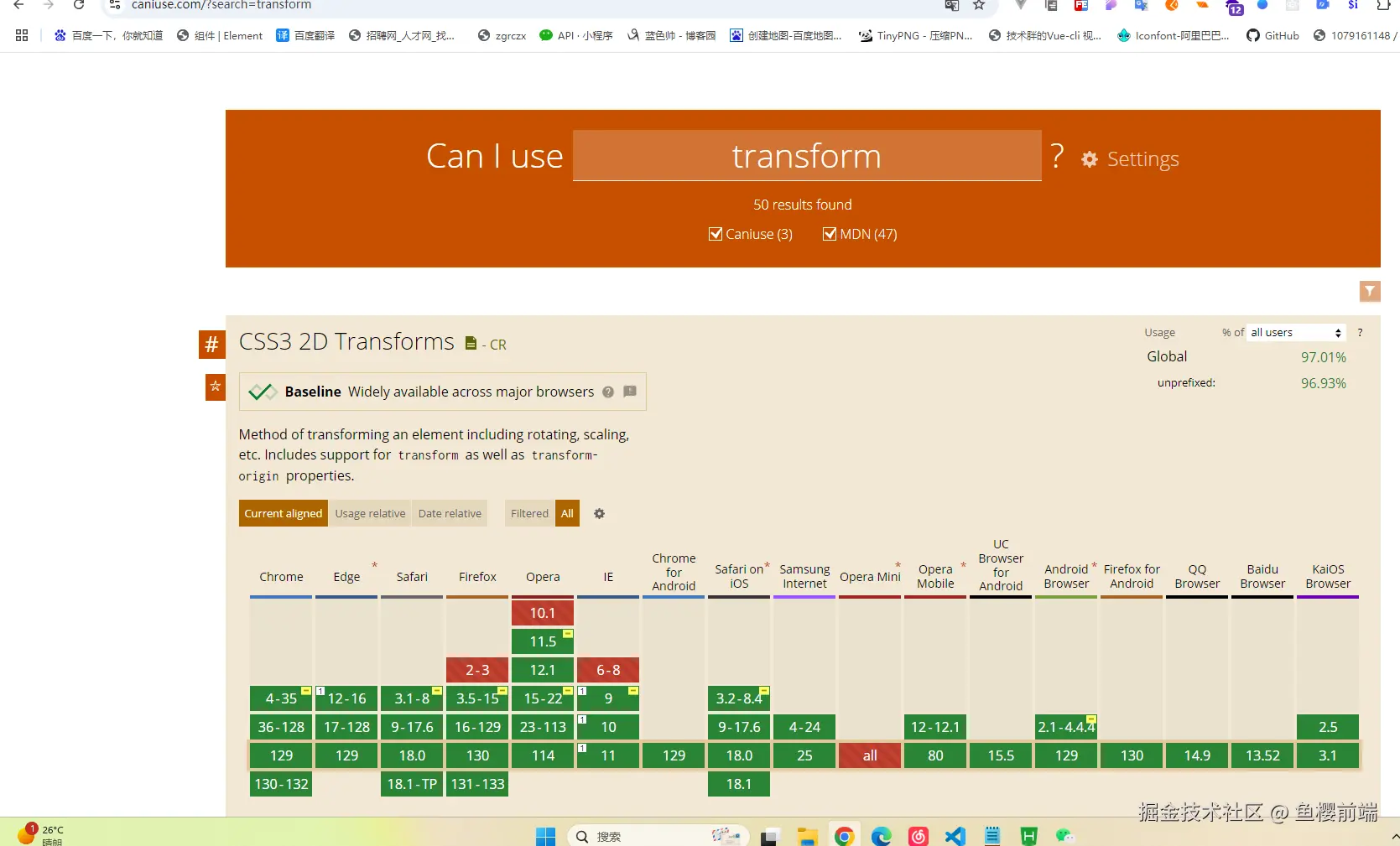Click the Windows taskbar search box
Screen dimensions: 1400x846
658,836
